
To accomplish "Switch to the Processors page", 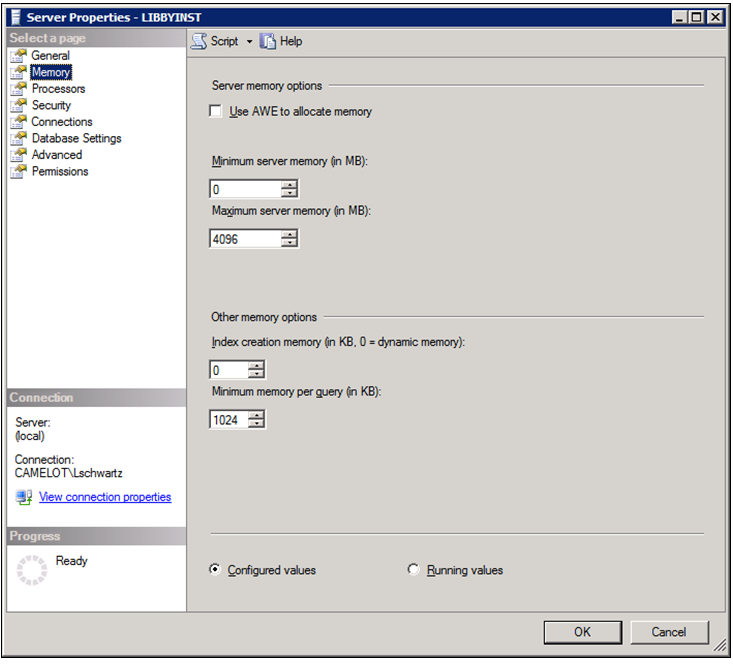I will click(58, 88).
